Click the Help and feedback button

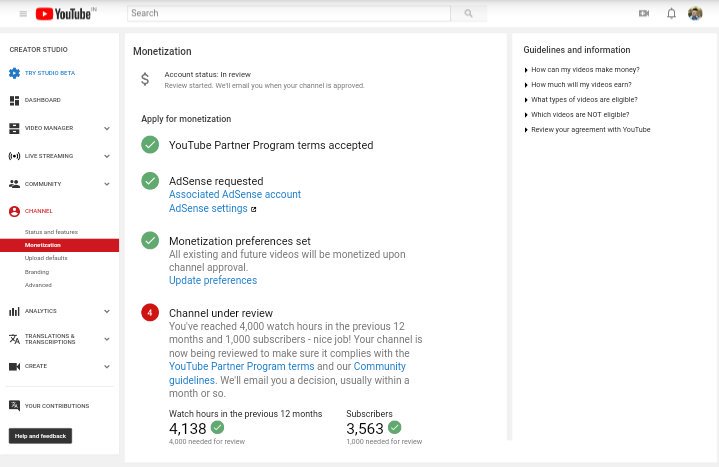click(x=40, y=436)
